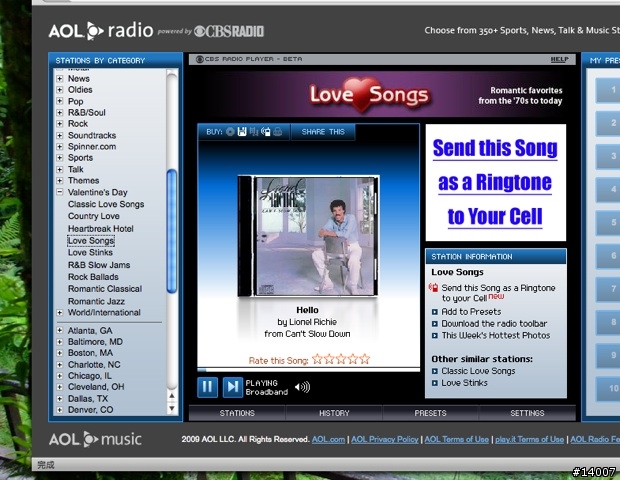Click the station list scroll down arrow
The height and width of the screenshot is (480, 620).
pos(172,408)
